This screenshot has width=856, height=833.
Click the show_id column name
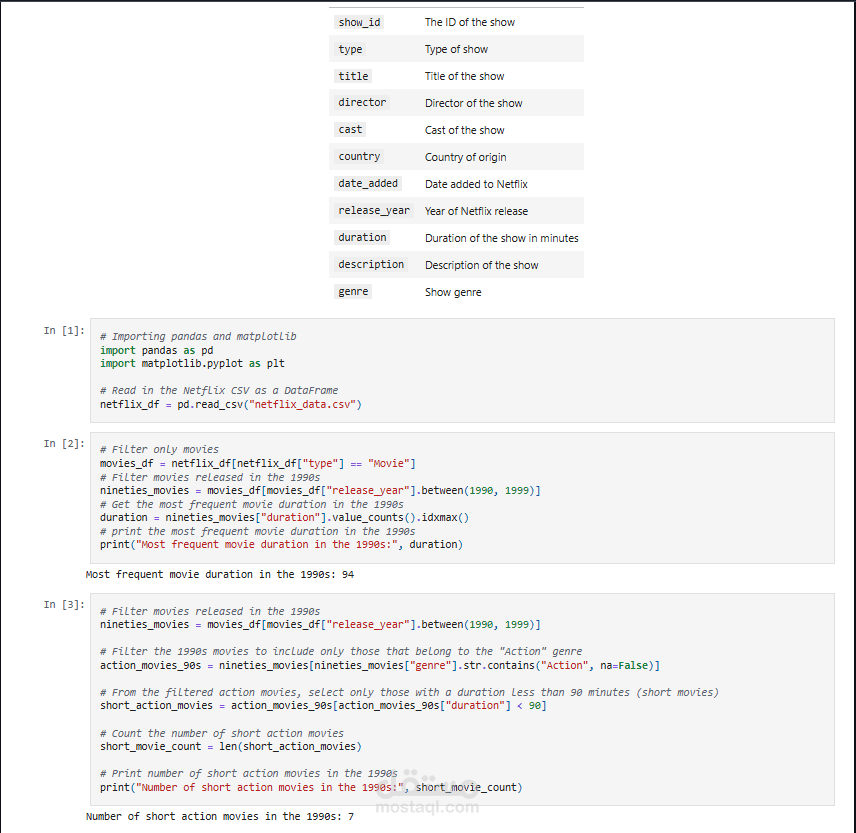359,22
